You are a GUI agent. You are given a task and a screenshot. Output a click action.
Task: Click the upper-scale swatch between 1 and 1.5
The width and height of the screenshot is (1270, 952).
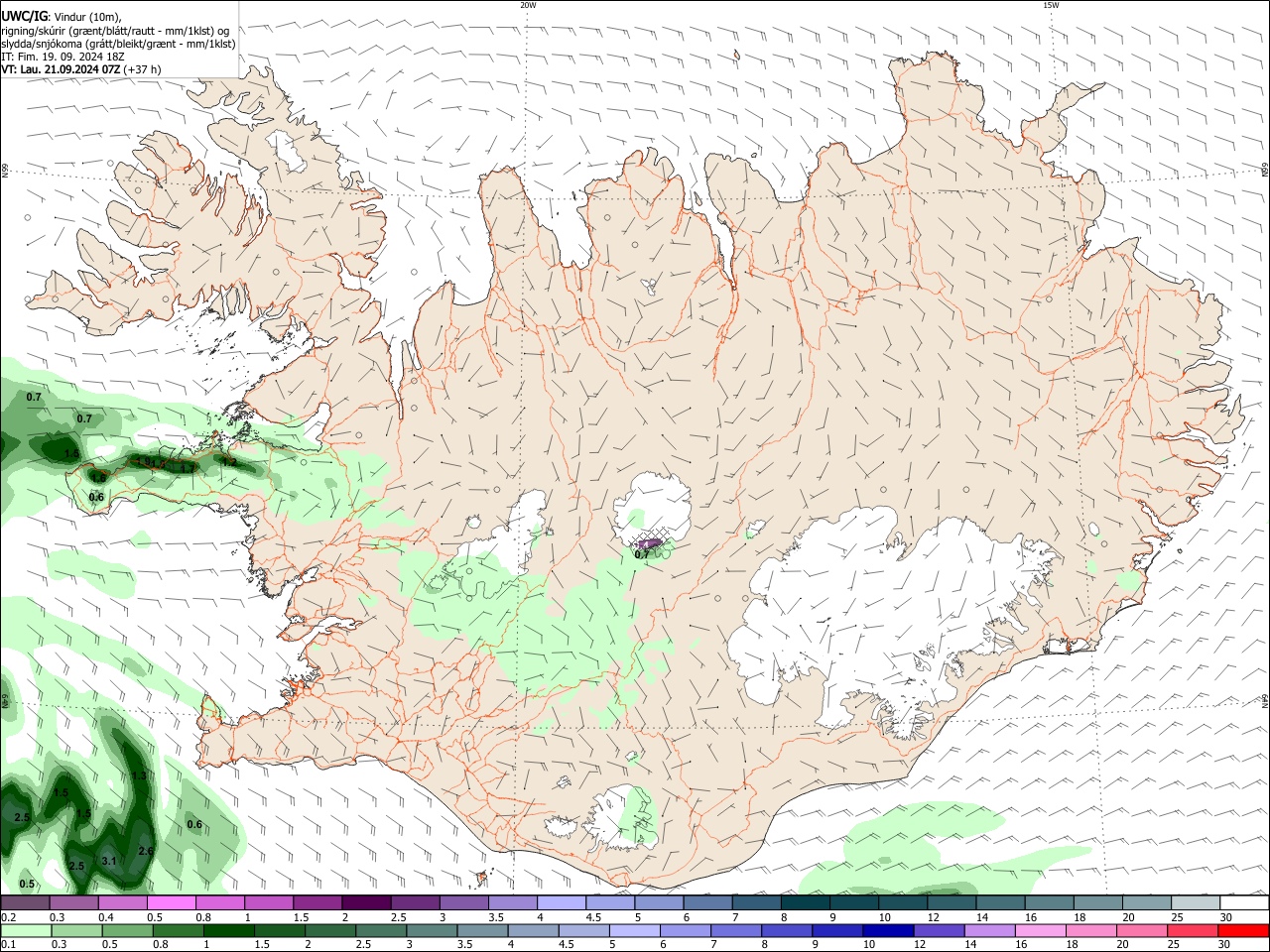point(268,903)
